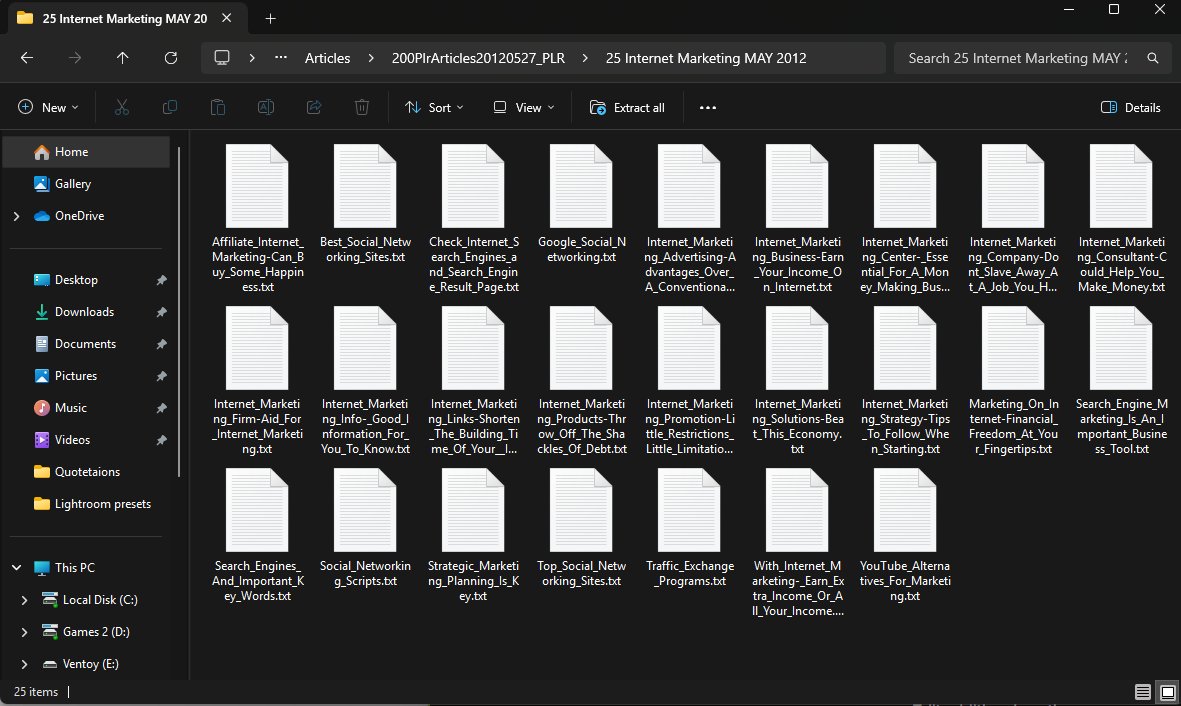Click the Forward navigation arrow
This screenshot has height=706, width=1181.
75,58
